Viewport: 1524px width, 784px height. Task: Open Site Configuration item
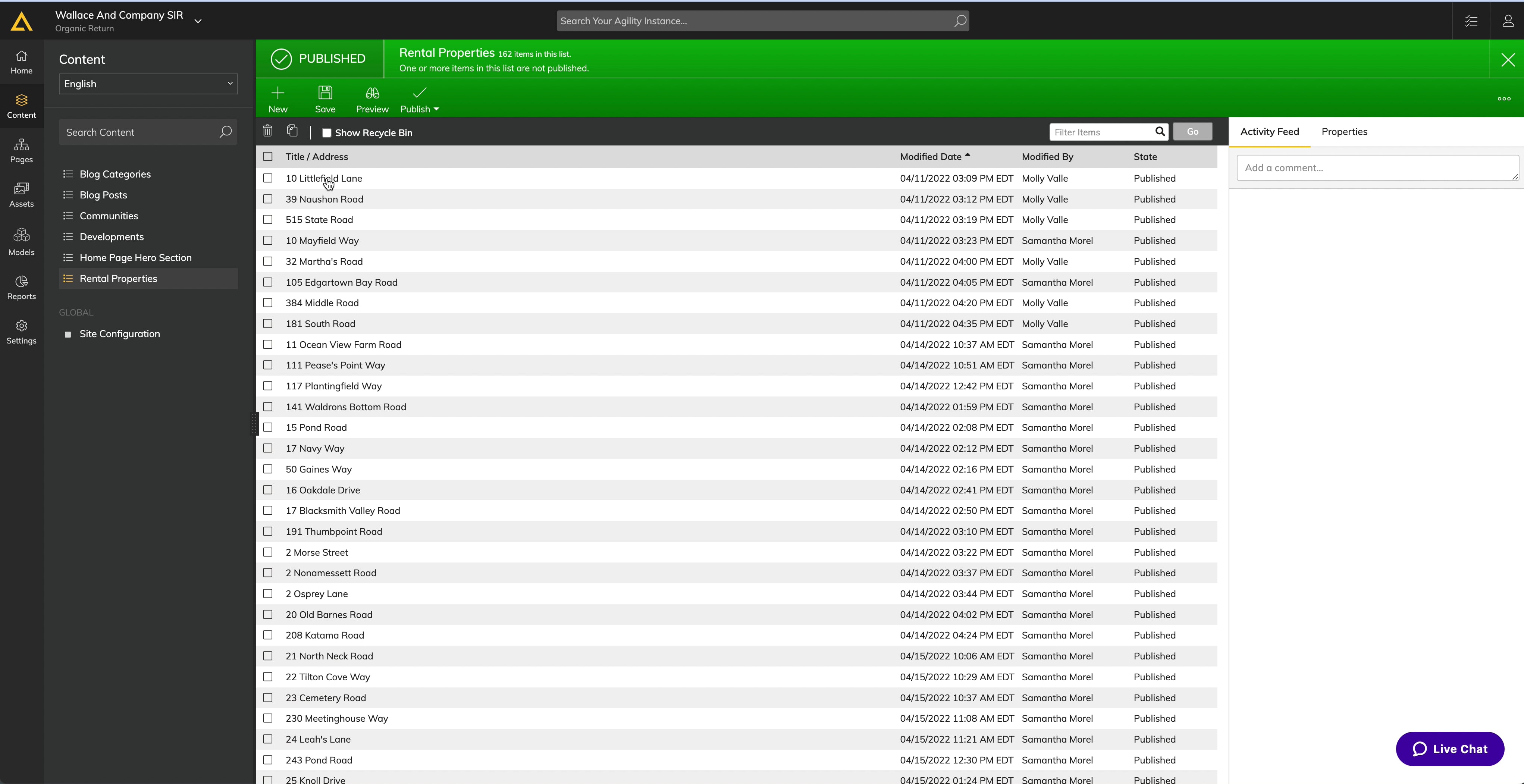[119, 334]
